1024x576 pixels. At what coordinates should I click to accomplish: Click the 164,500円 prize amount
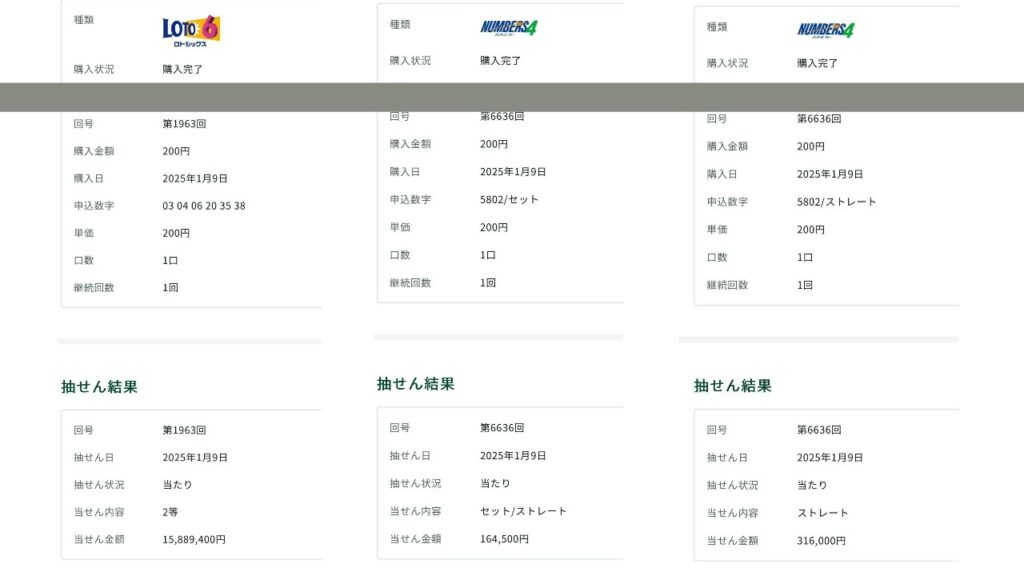[x=504, y=539]
